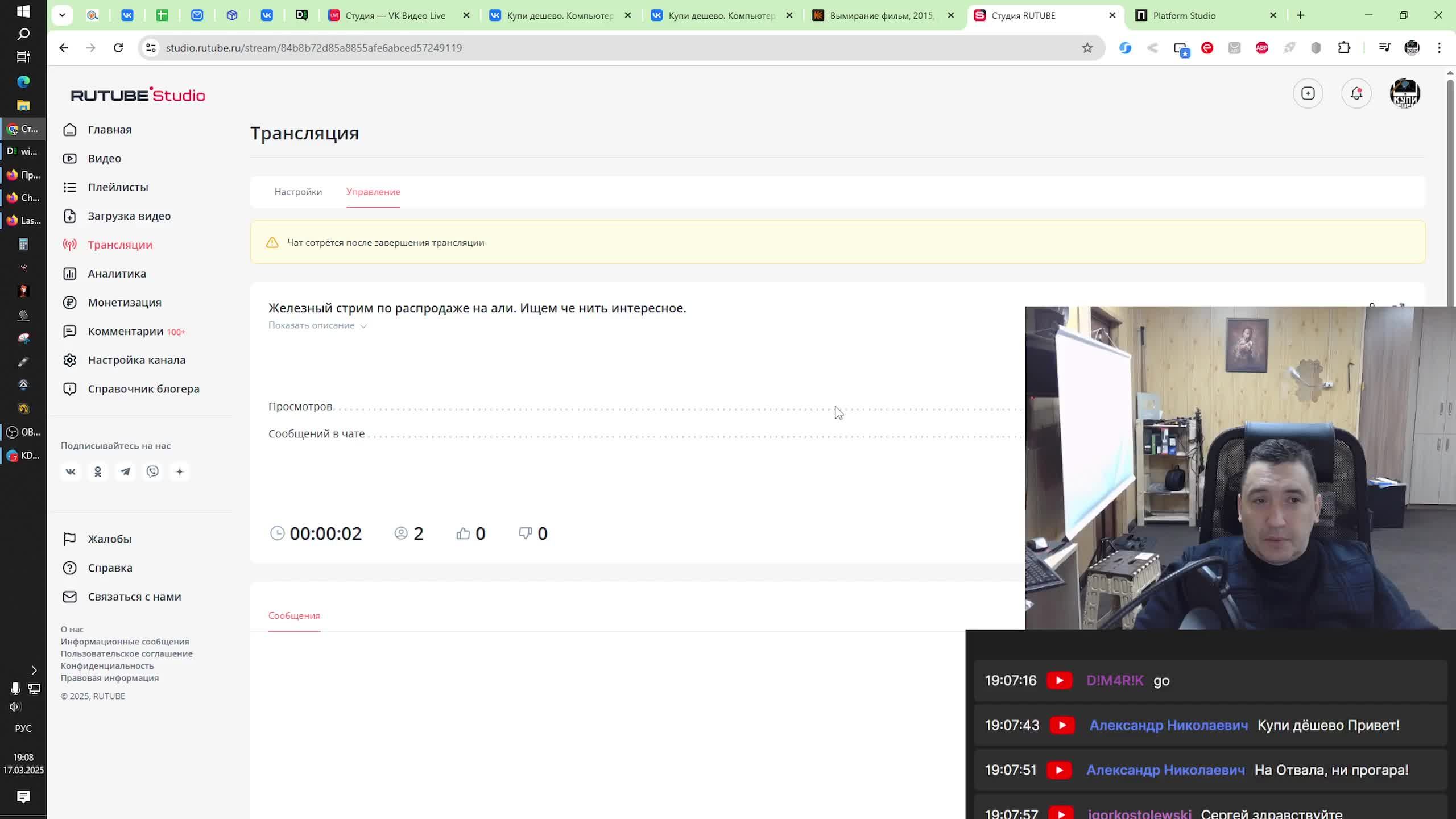
Task: Open the browser extensions puzzle icon
Action: pos(1343,48)
